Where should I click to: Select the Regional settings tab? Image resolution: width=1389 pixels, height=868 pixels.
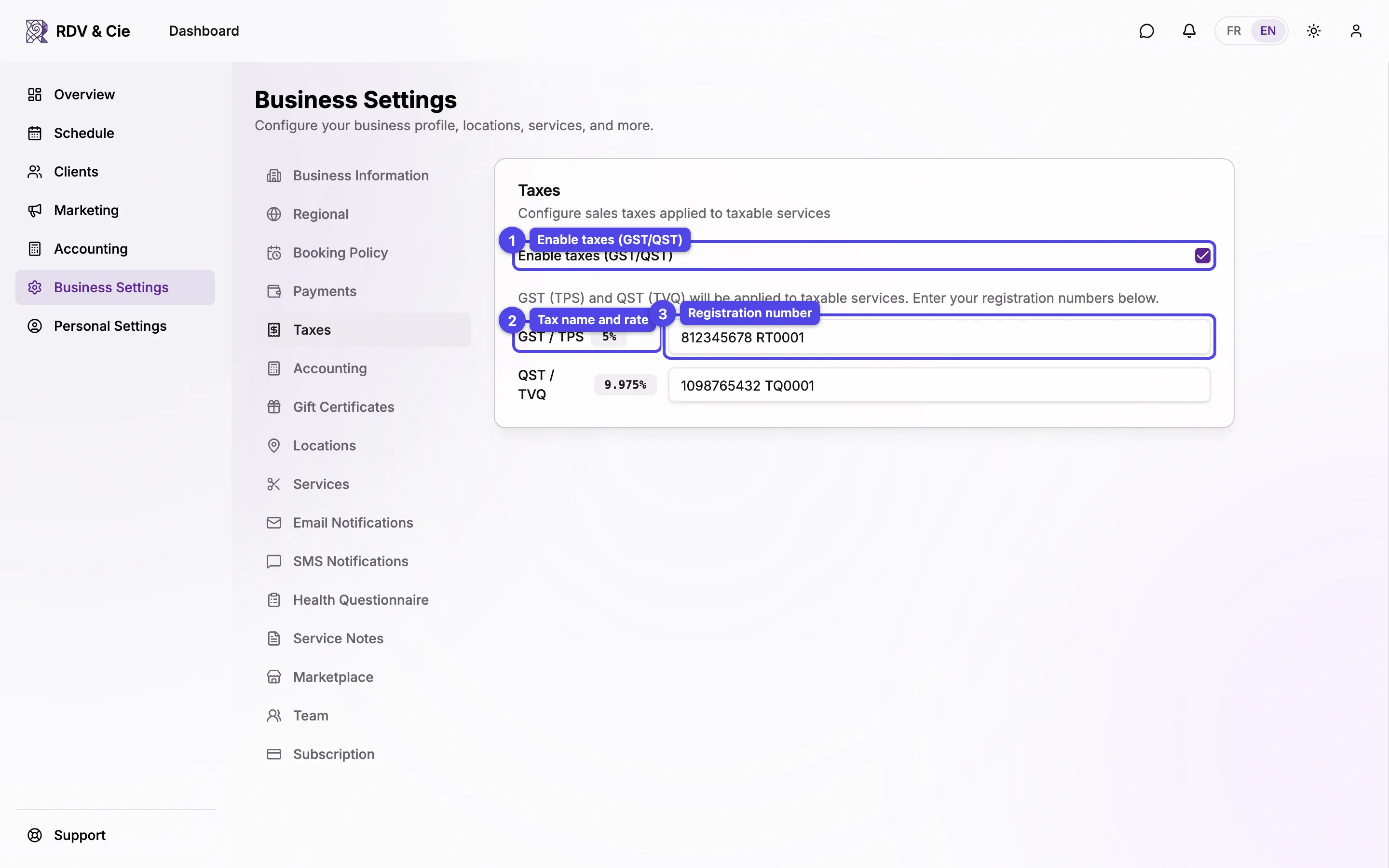[x=363, y=214]
